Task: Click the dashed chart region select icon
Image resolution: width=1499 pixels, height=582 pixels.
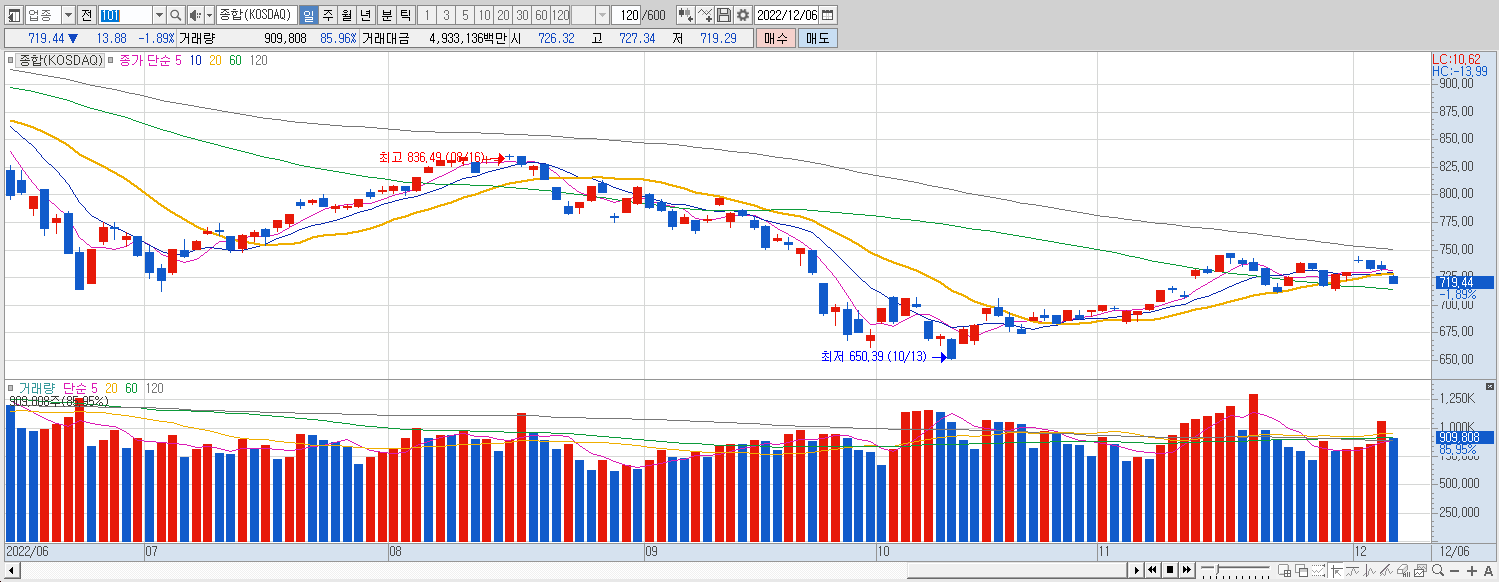Action: click(1318, 571)
